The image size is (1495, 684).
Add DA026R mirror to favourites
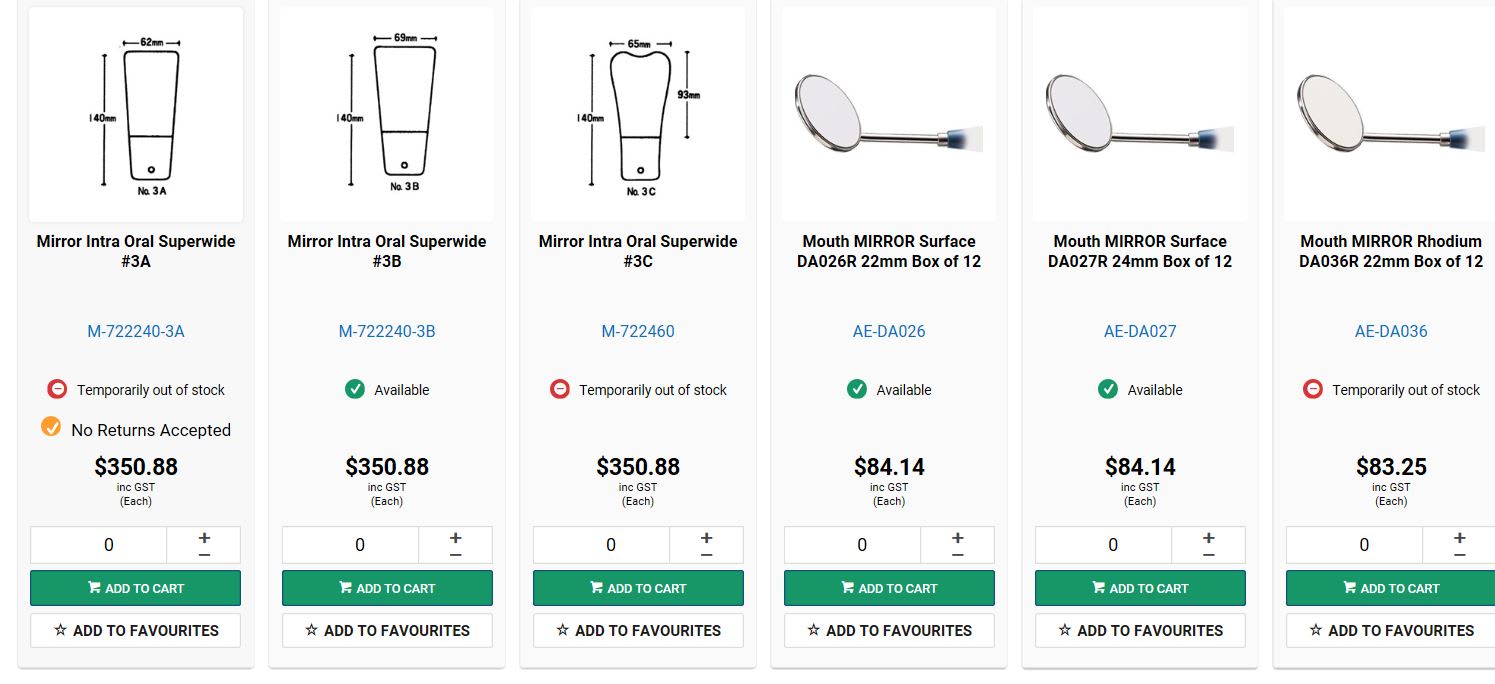click(889, 630)
